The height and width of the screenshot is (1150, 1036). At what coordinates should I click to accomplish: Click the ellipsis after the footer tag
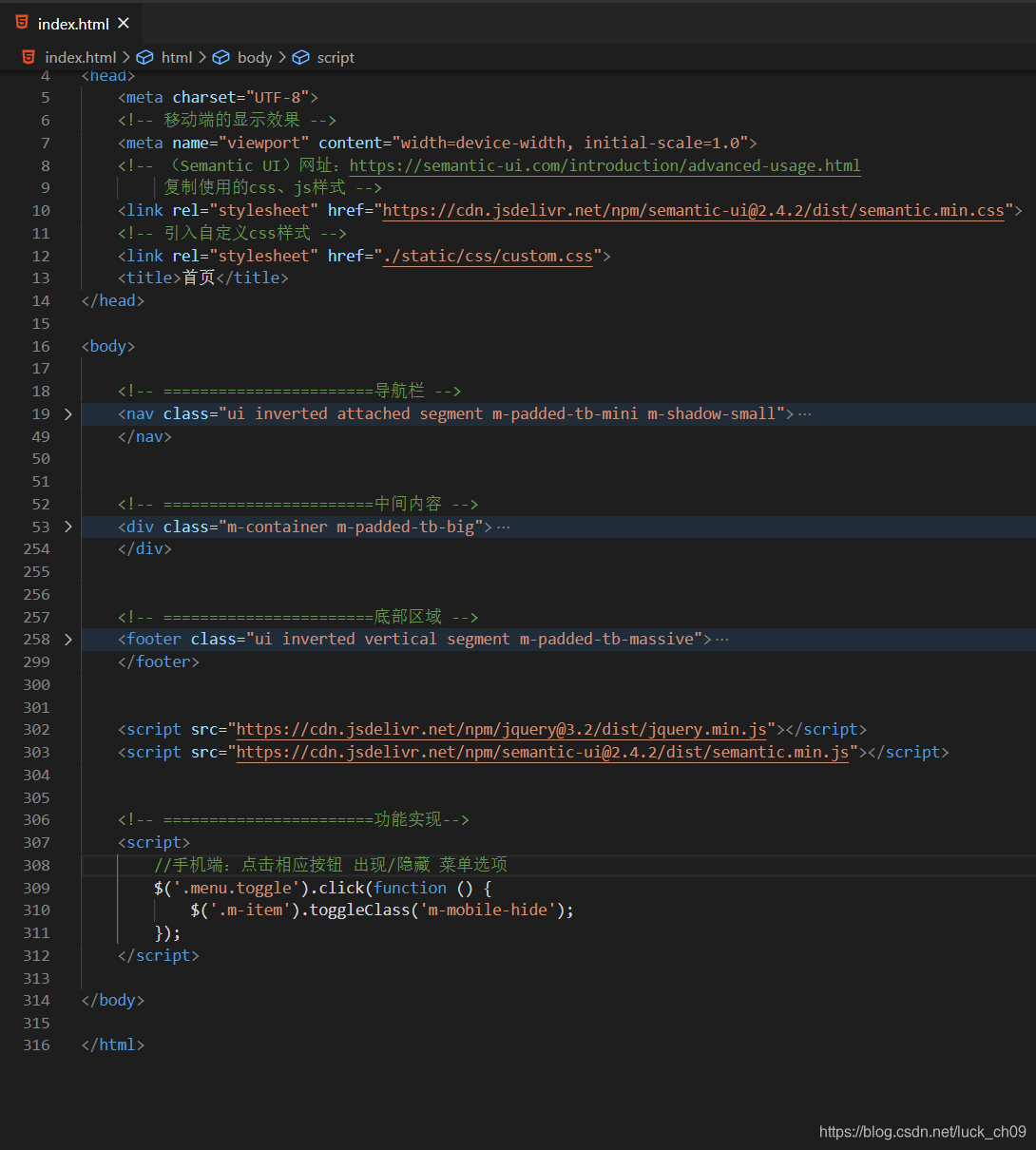coord(722,640)
